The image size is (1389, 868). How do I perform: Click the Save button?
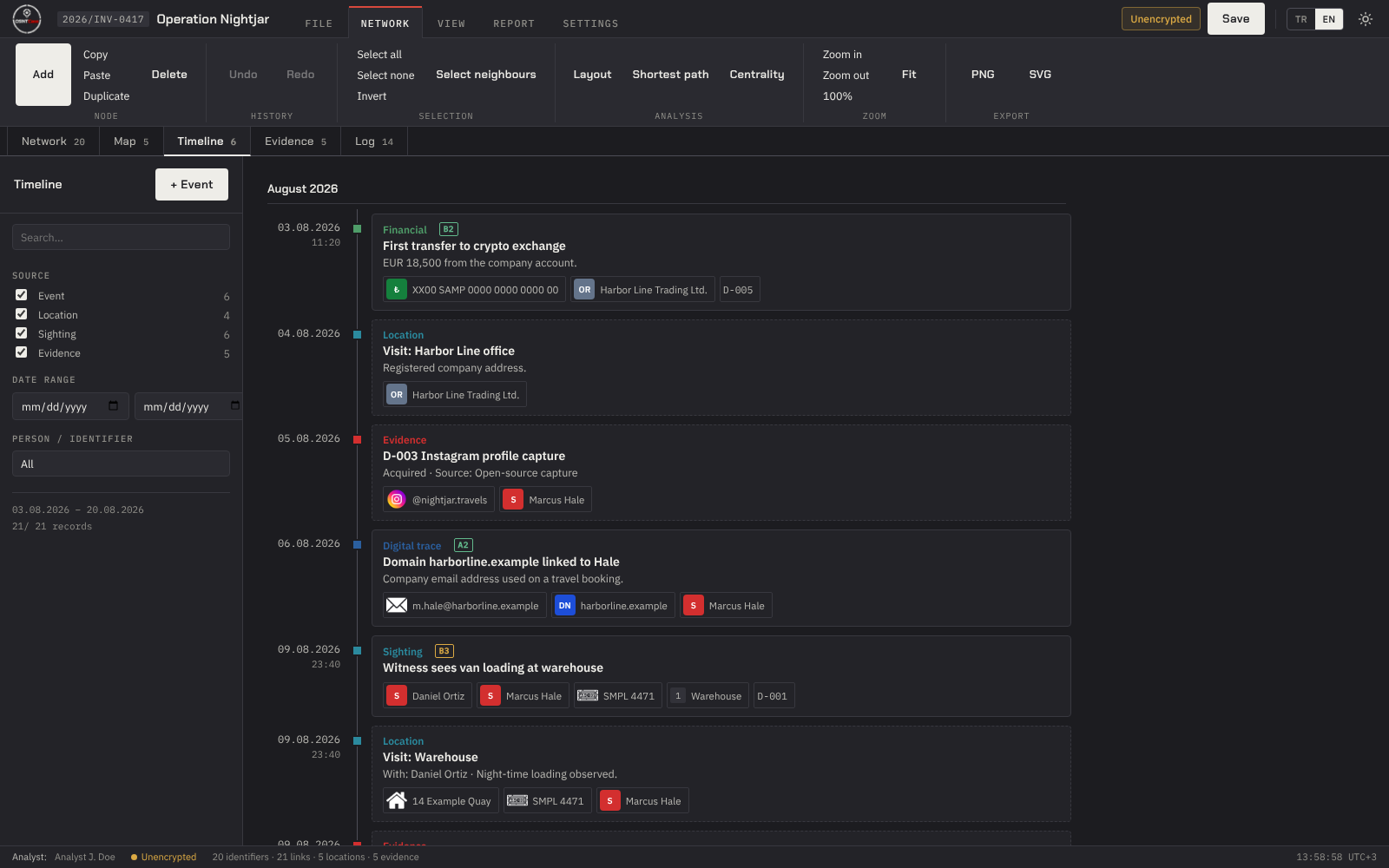click(1236, 19)
